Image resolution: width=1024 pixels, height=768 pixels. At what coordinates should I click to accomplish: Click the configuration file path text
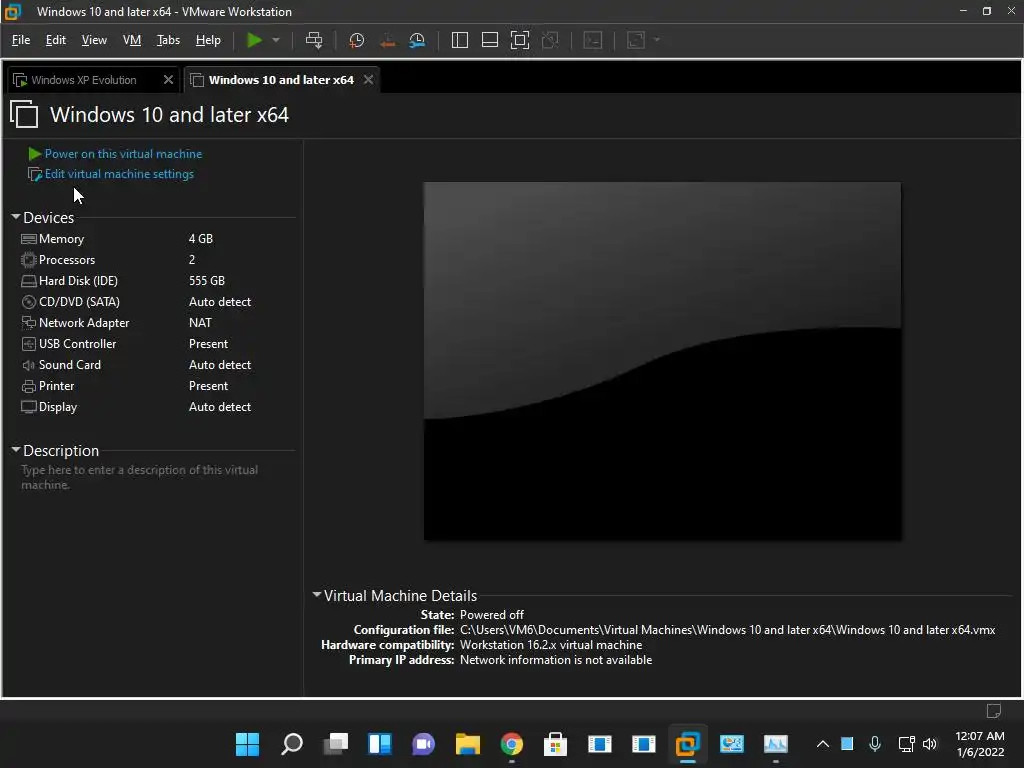[728, 630]
